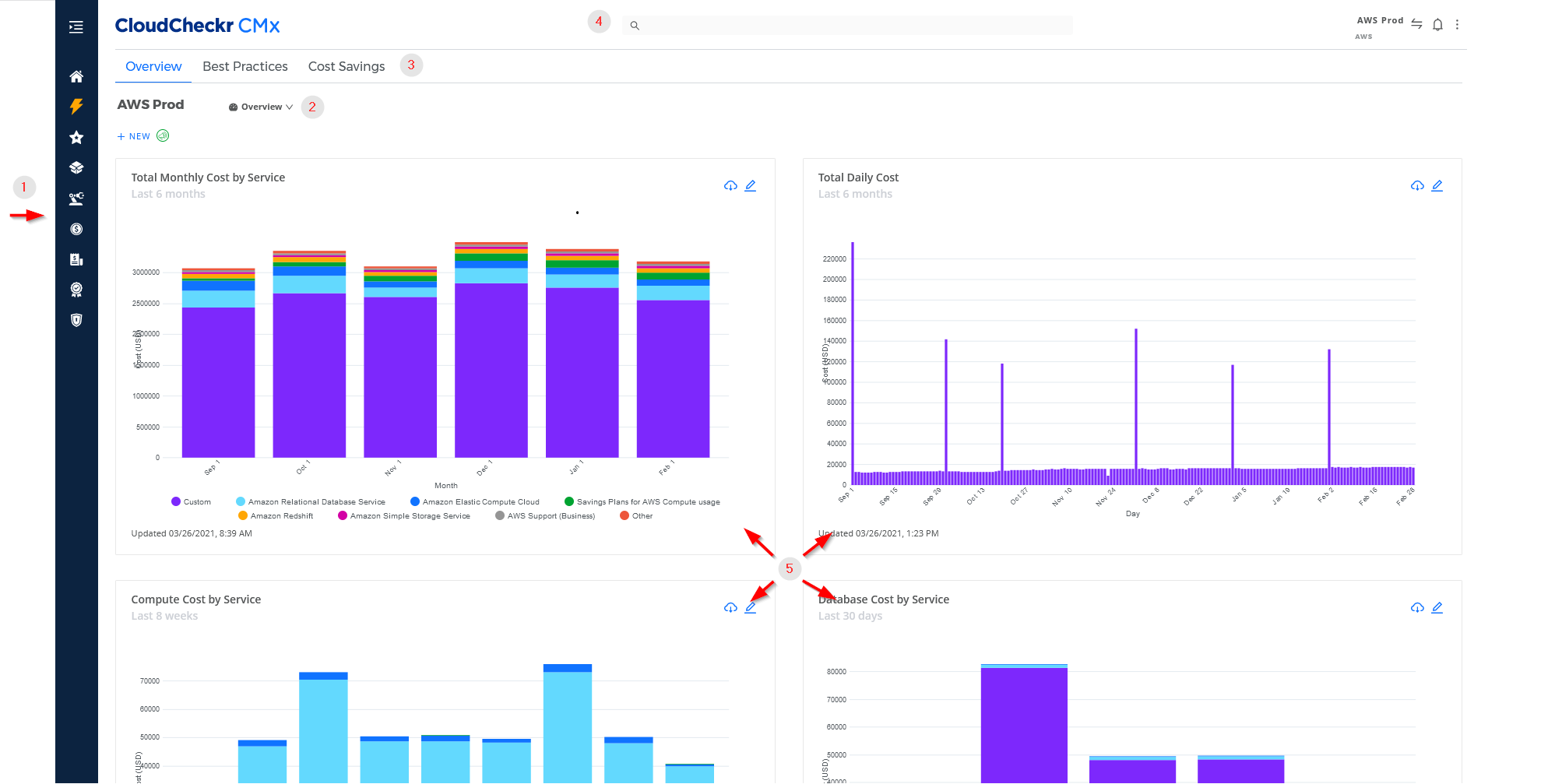Click the 'Total Daily Cost' title
The width and height of the screenshot is (1541, 784).
click(x=858, y=178)
